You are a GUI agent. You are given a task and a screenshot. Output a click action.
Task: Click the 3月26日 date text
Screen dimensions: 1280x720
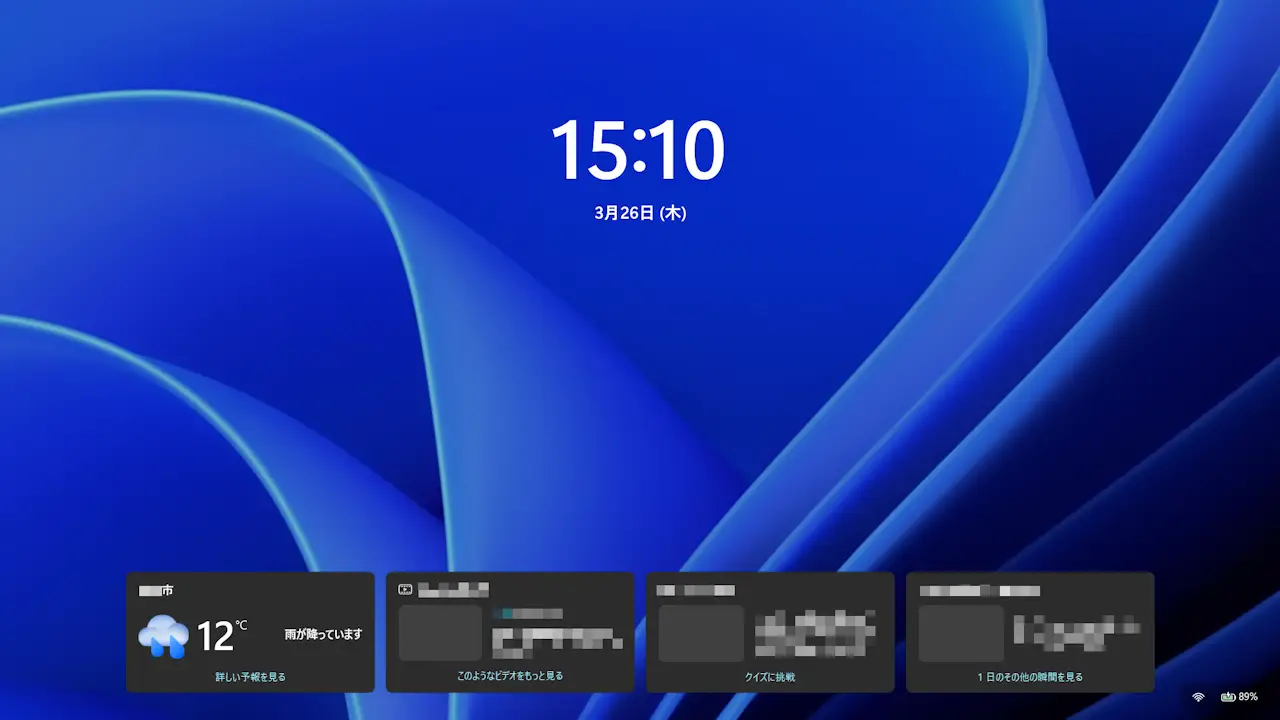click(x=640, y=212)
